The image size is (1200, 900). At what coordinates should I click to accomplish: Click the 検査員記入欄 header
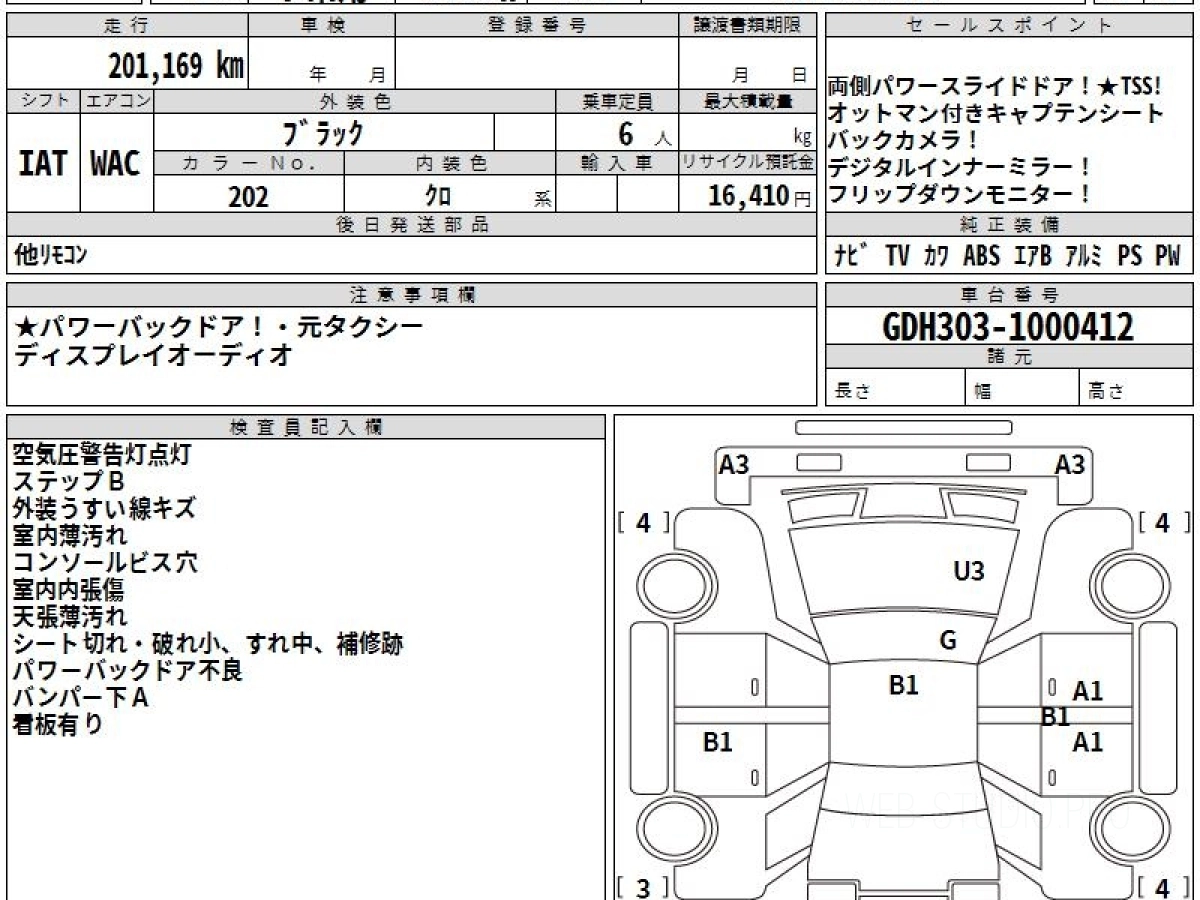(306, 427)
